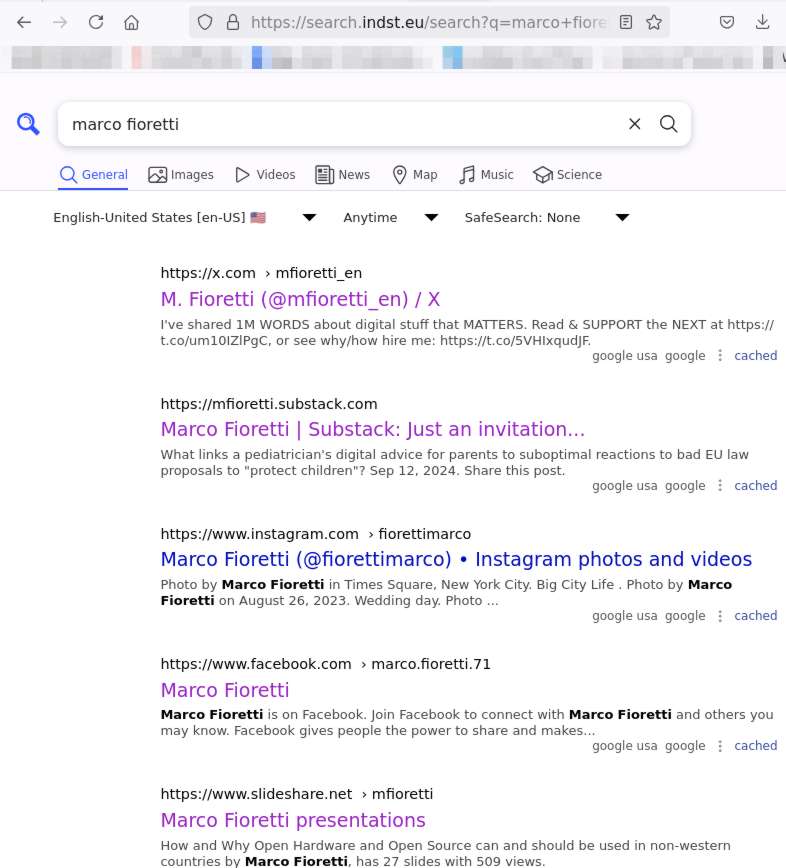Click the address bar URL field
Image resolution: width=786 pixels, height=868 pixels.
428,22
